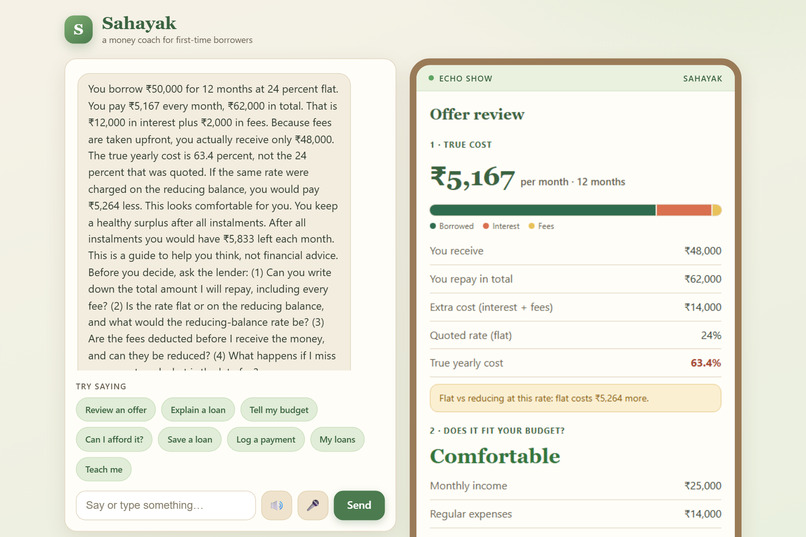Image resolution: width=806 pixels, height=537 pixels.
Task: Click the 'a money coach for first-time borrowers' tagline
Action: [177, 40]
